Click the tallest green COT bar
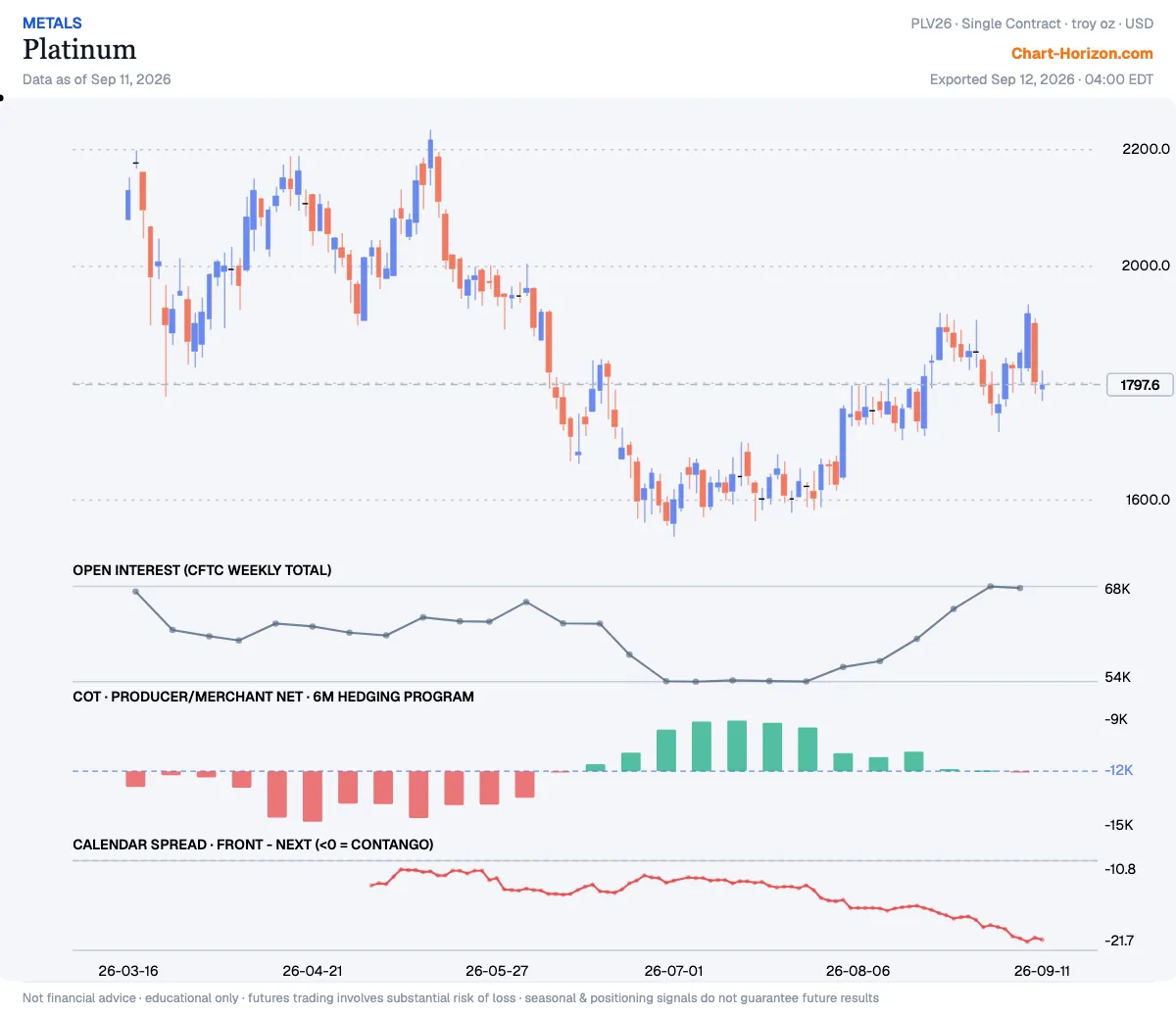1176x1015 pixels. 737,747
